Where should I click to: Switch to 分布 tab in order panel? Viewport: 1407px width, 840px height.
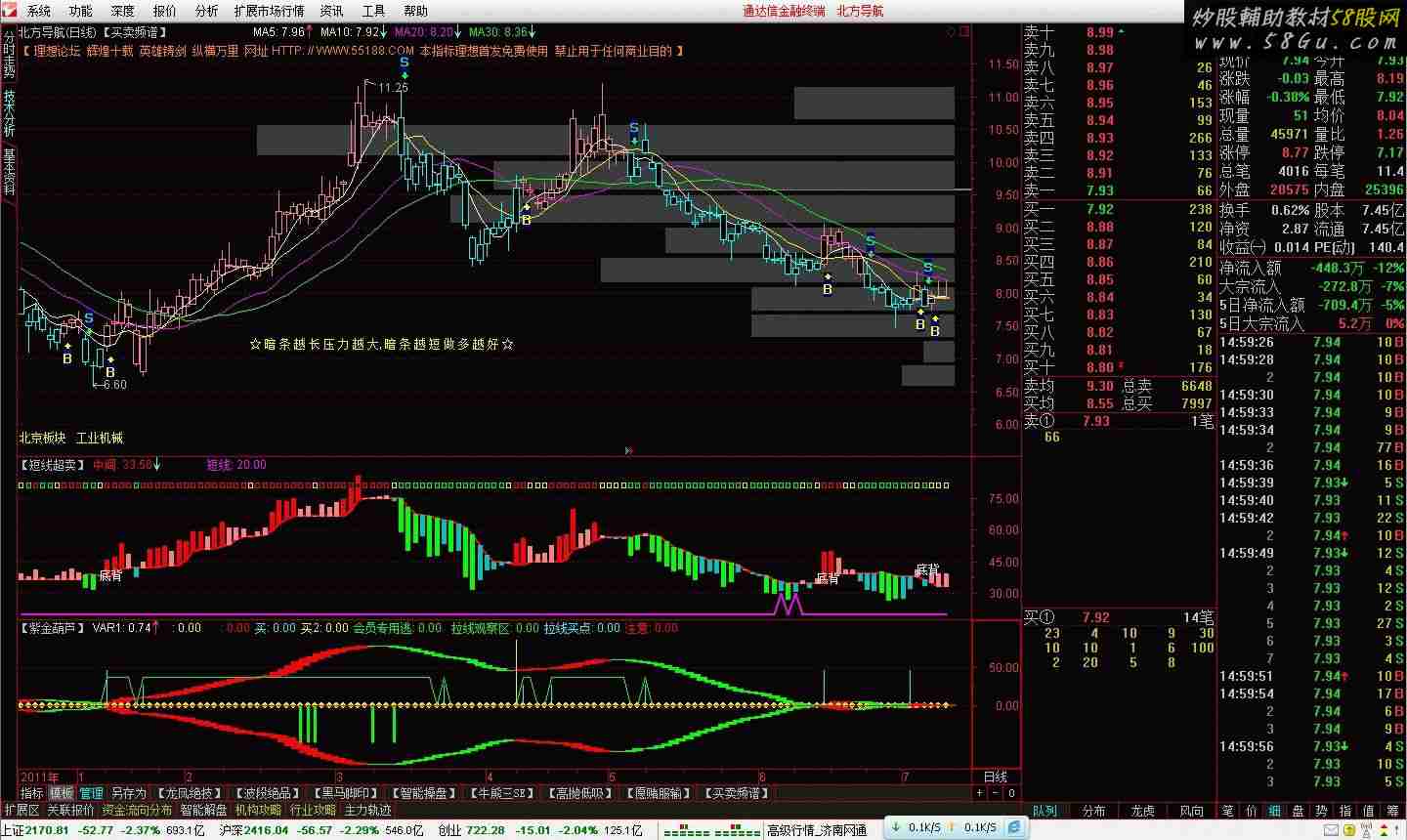[x=1094, y=811]
